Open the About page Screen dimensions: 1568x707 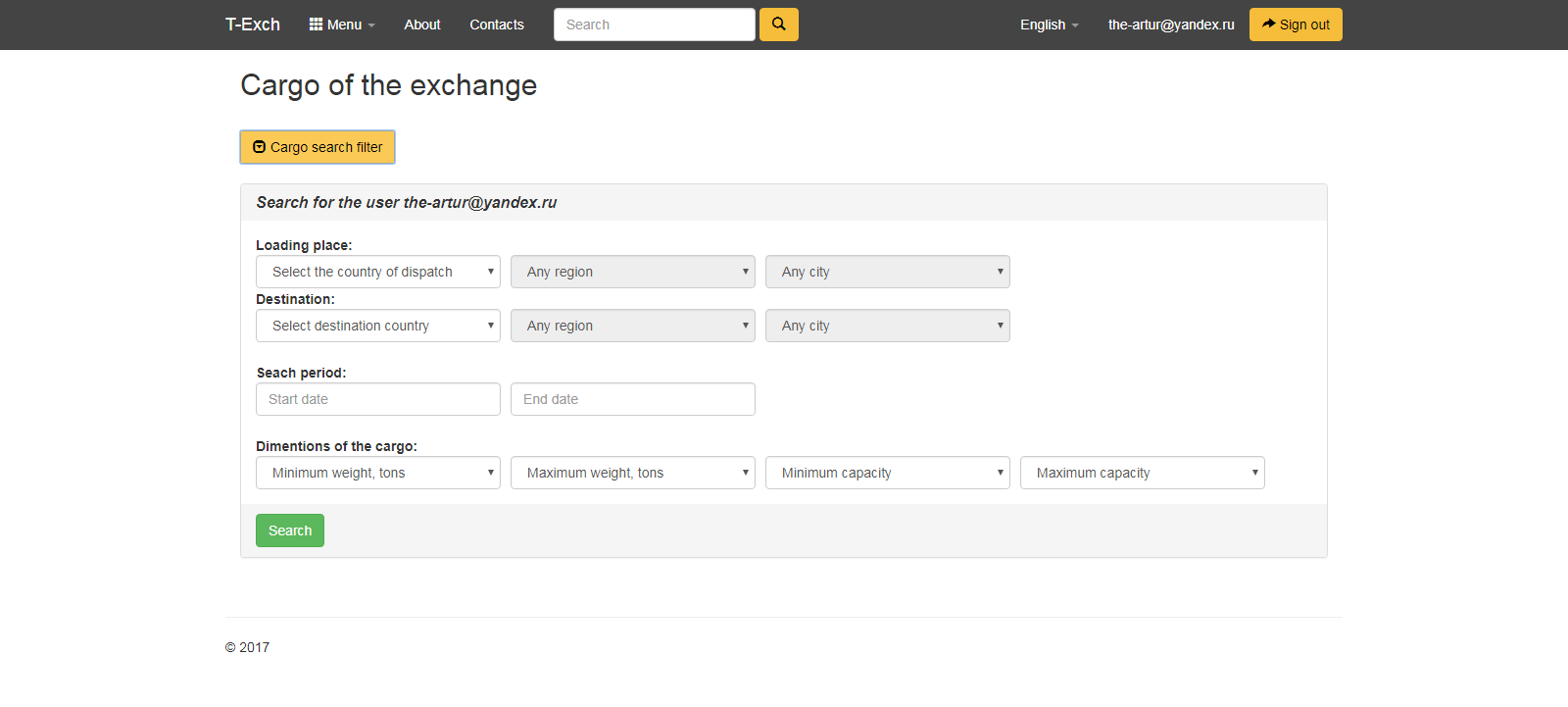click(x=422, y=25)
